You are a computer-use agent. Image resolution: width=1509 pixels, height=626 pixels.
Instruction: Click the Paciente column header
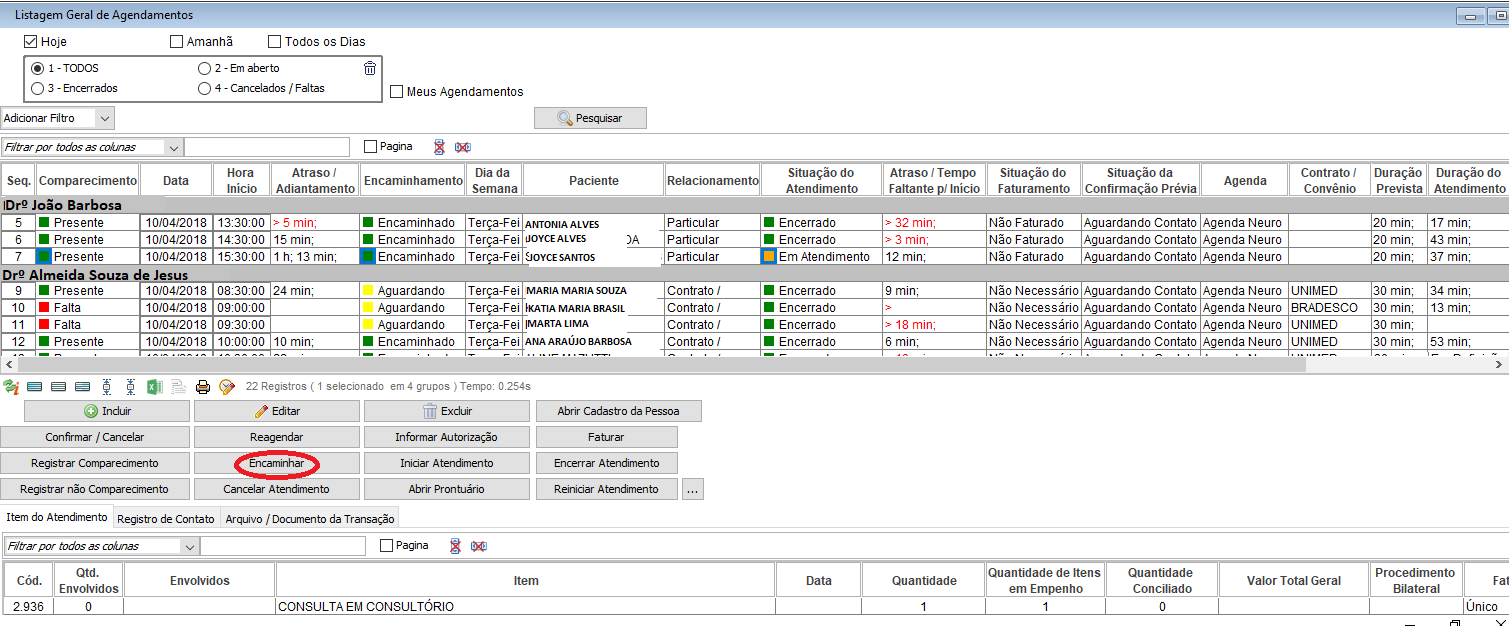594,181
